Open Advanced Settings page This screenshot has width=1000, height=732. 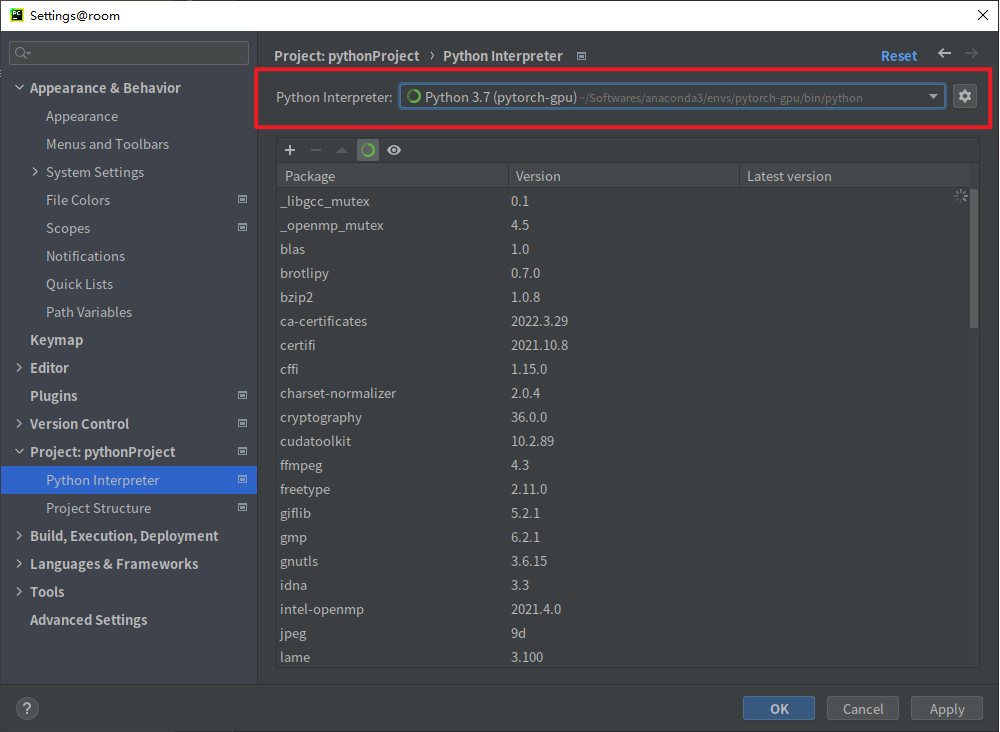[89, 620]
